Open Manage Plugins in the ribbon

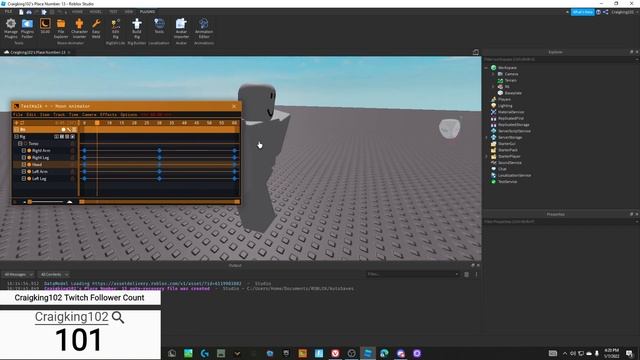click(11, 28)
